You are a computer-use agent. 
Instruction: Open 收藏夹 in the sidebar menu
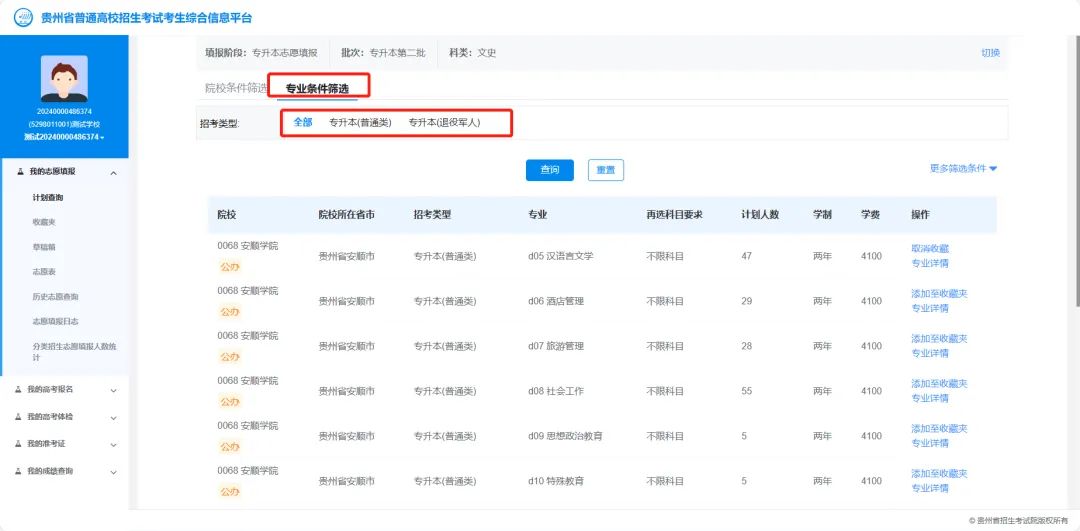tap(44, 222)
